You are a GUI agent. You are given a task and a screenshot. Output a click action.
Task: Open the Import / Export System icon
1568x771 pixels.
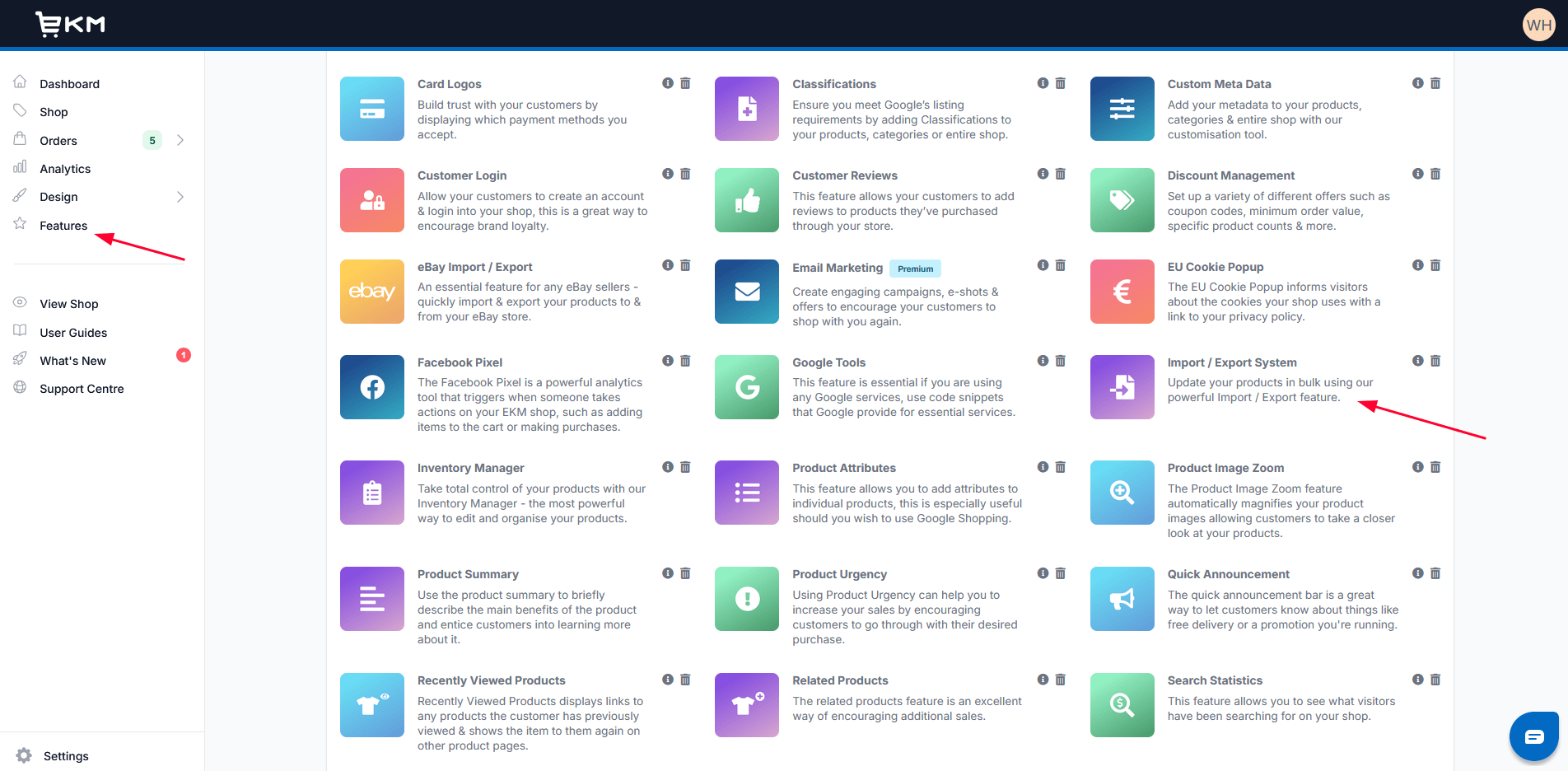point(1122,387)
